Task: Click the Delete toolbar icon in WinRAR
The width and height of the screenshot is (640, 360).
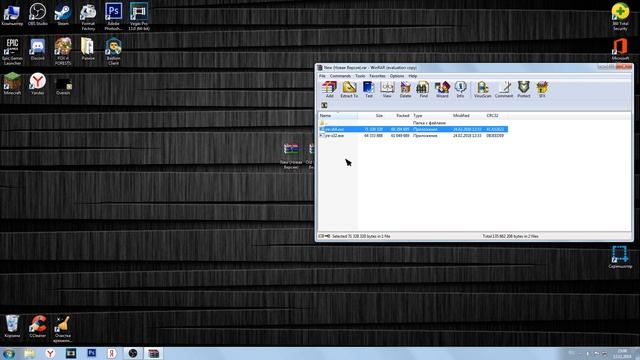Action: pyautogui.click(x=405, y=89)
